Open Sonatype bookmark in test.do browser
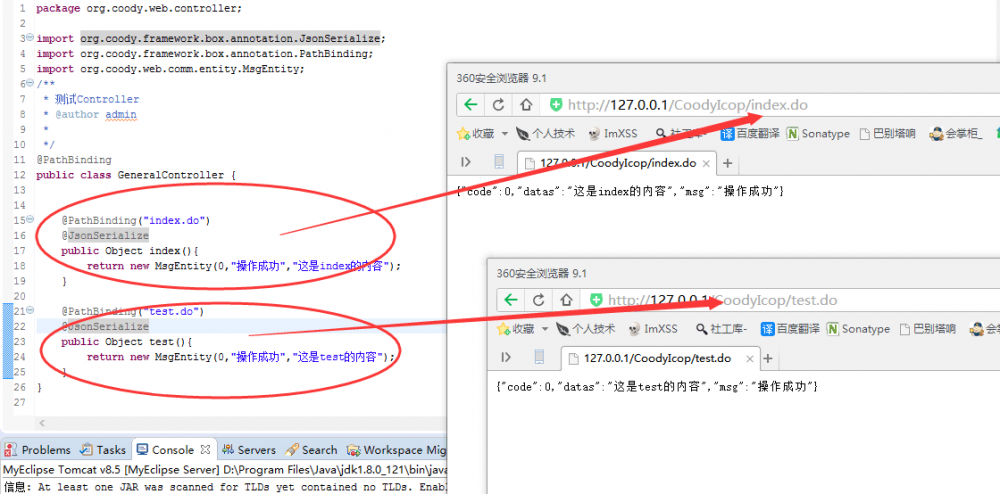Viewport: 1000px width, 494px height. click(x=858, y=329)
